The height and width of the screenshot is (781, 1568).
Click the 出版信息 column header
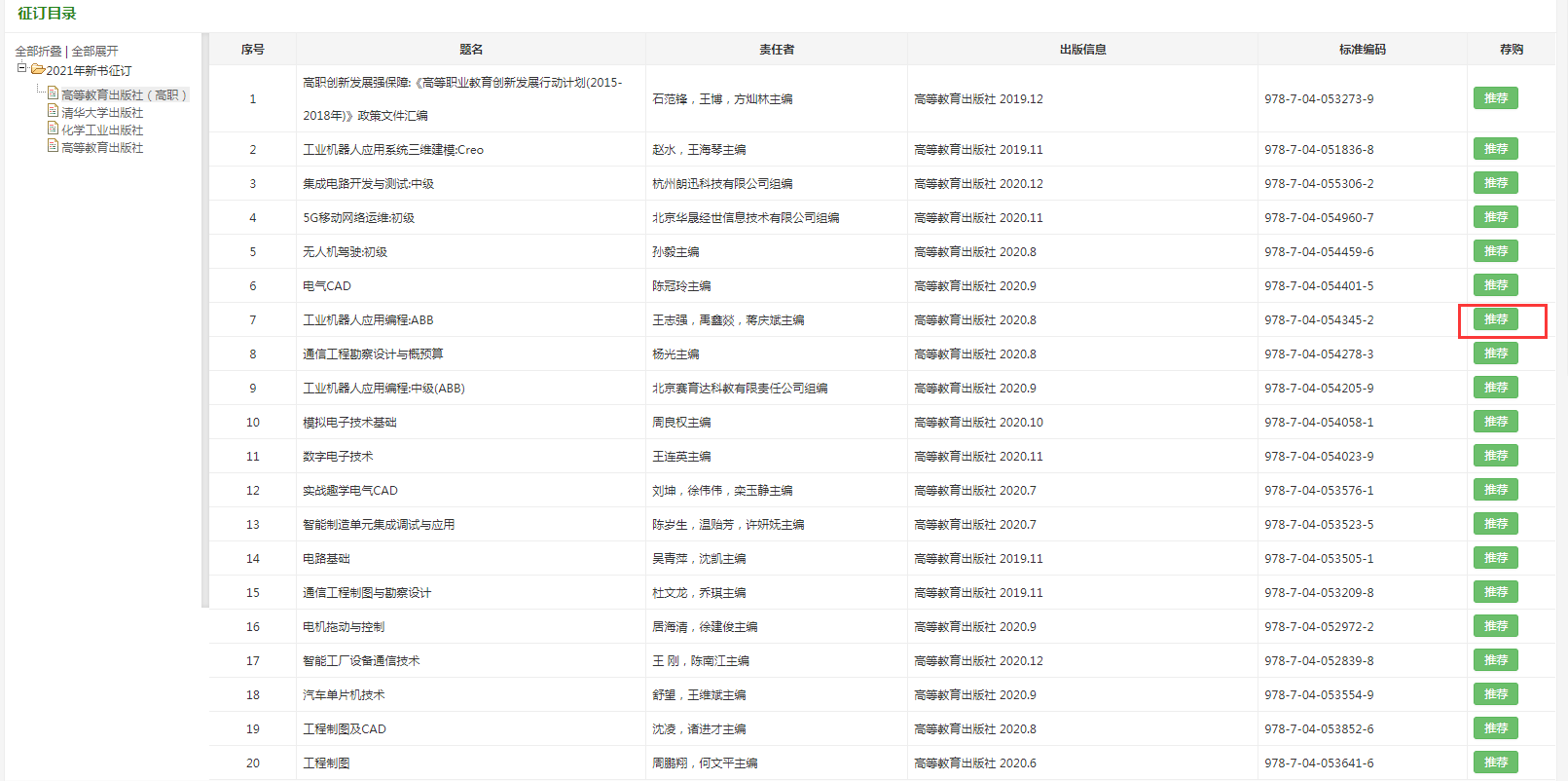(x=1082, y=50)
